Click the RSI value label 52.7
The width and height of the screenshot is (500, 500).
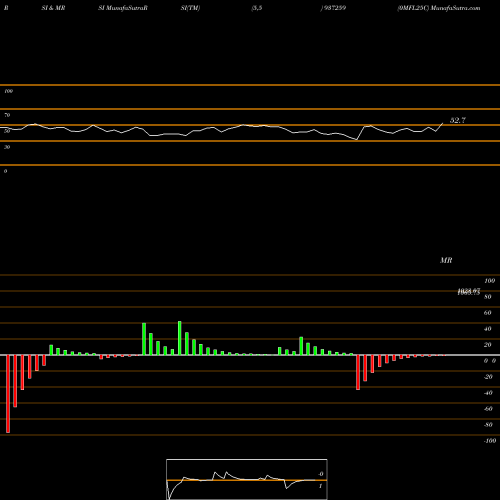click(458, 120)
